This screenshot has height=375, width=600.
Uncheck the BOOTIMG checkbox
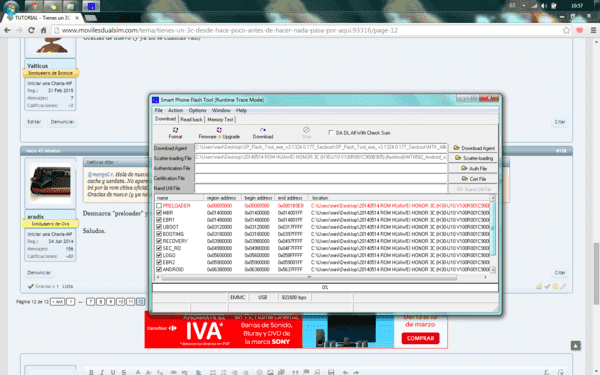pyautogui.click(x=159, y=234)
